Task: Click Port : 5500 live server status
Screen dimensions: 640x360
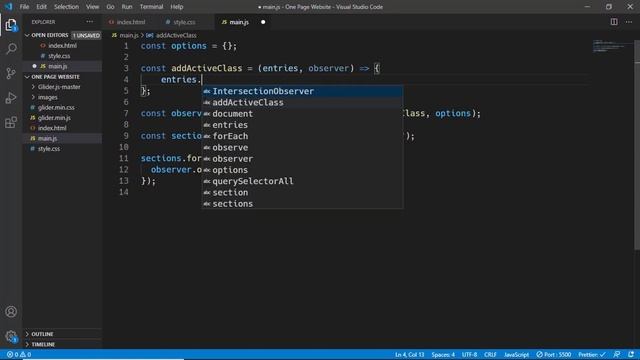Action: [553, 355]
